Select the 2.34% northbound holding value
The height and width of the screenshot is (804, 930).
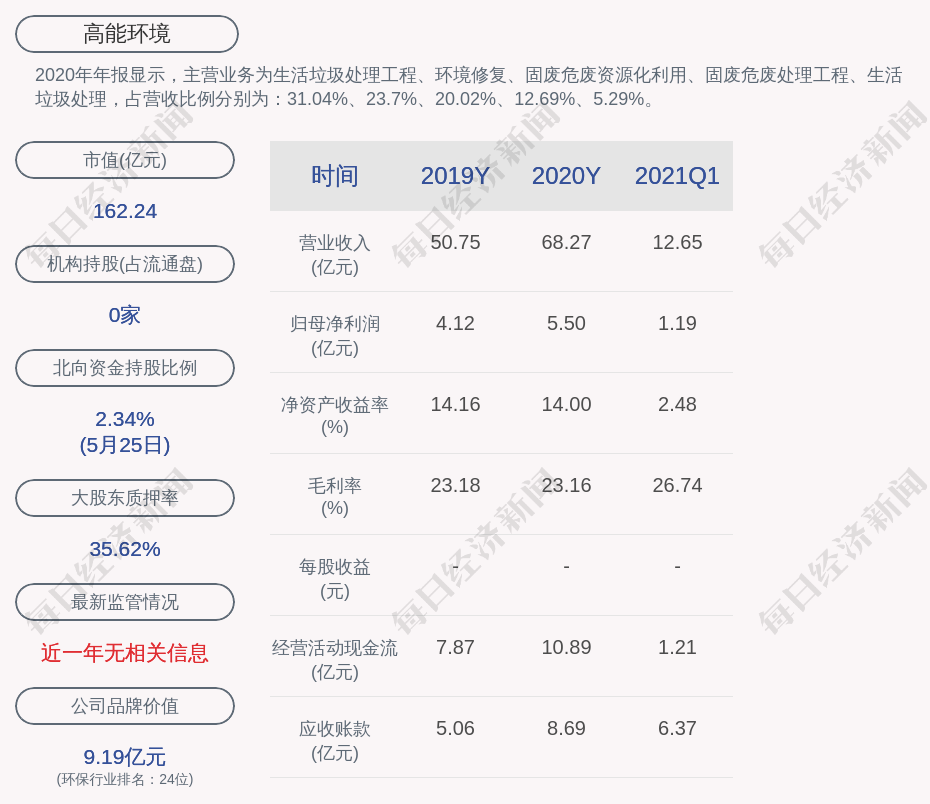125,419
